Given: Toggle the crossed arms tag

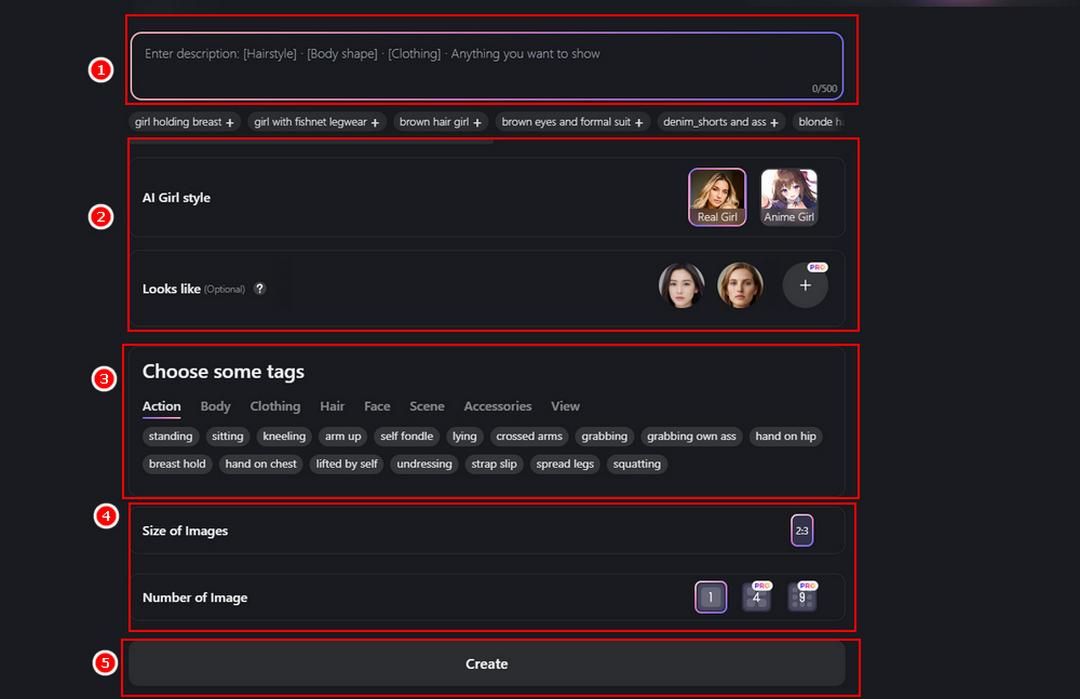Looking at the screenshot, I should click(529, 436).
